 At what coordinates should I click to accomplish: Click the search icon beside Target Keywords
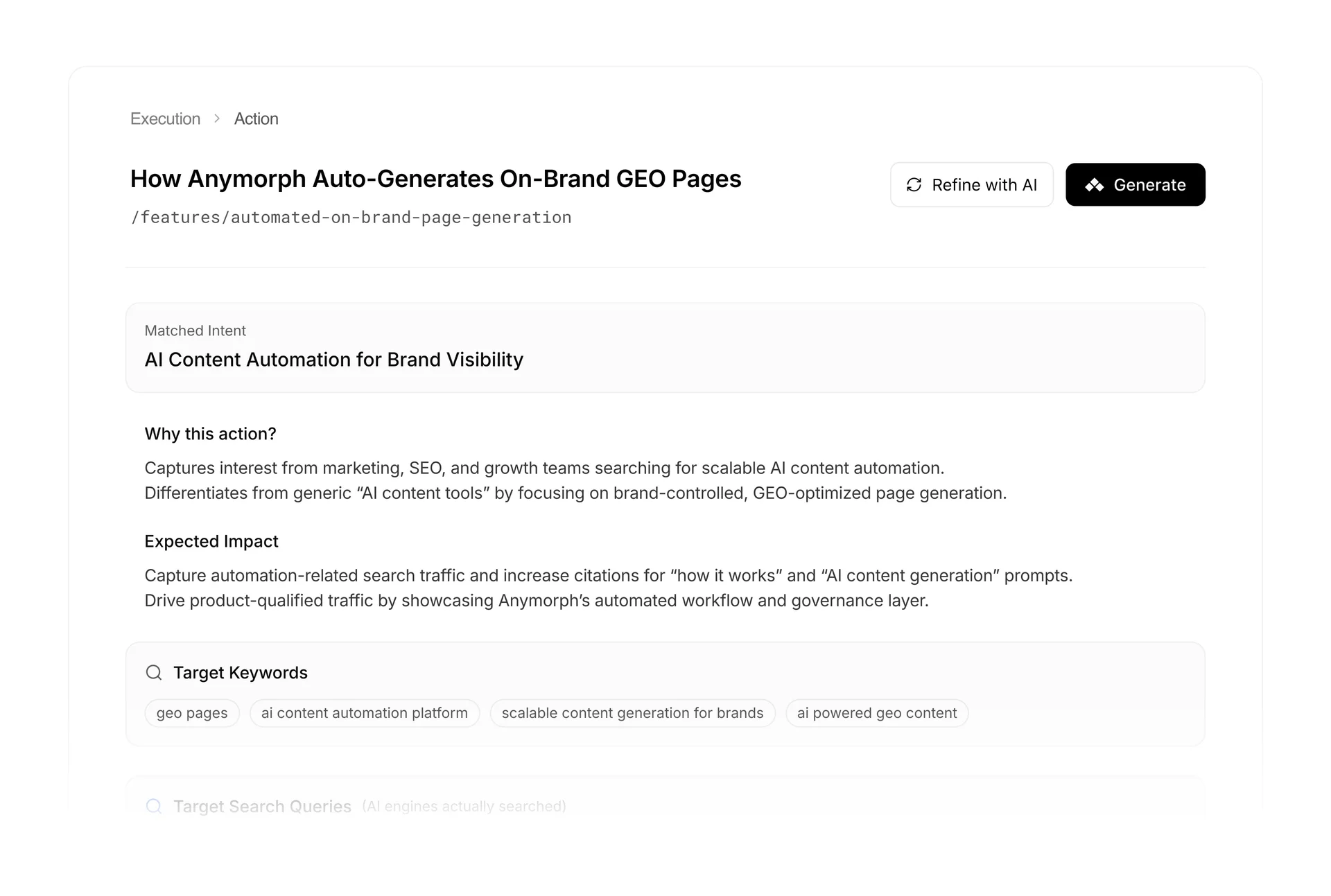(x=153, y=672)
